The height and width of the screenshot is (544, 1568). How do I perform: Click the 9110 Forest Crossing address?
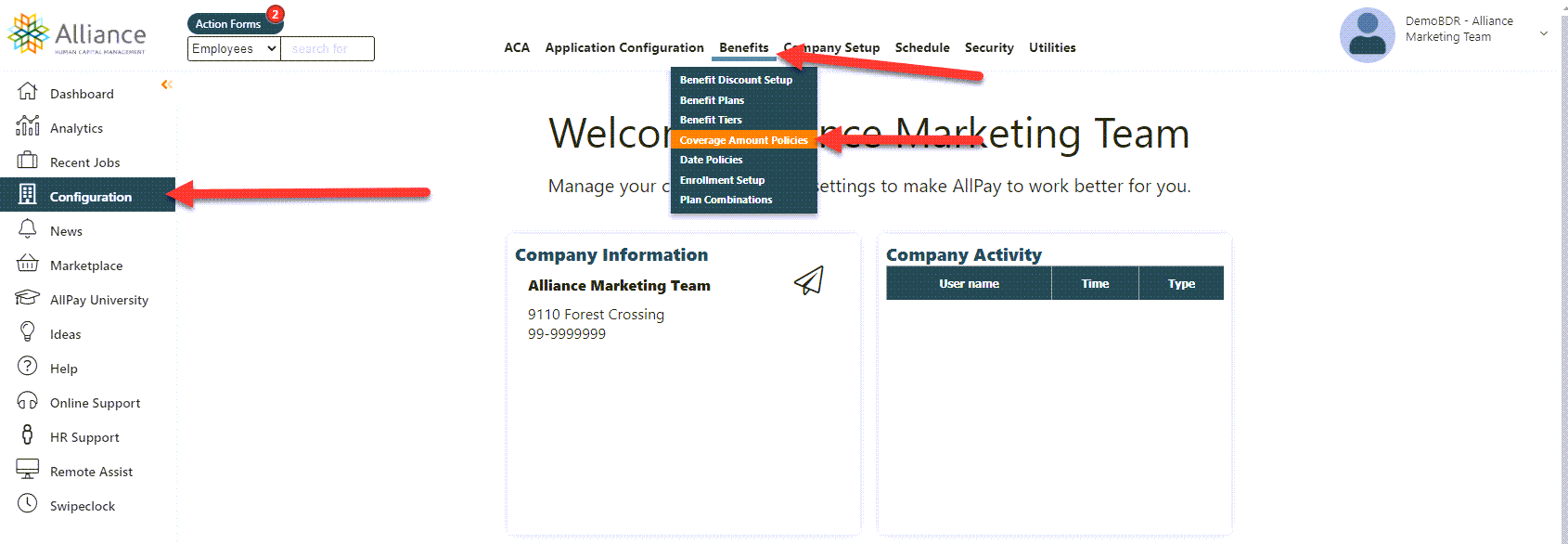tap(596, 315)
